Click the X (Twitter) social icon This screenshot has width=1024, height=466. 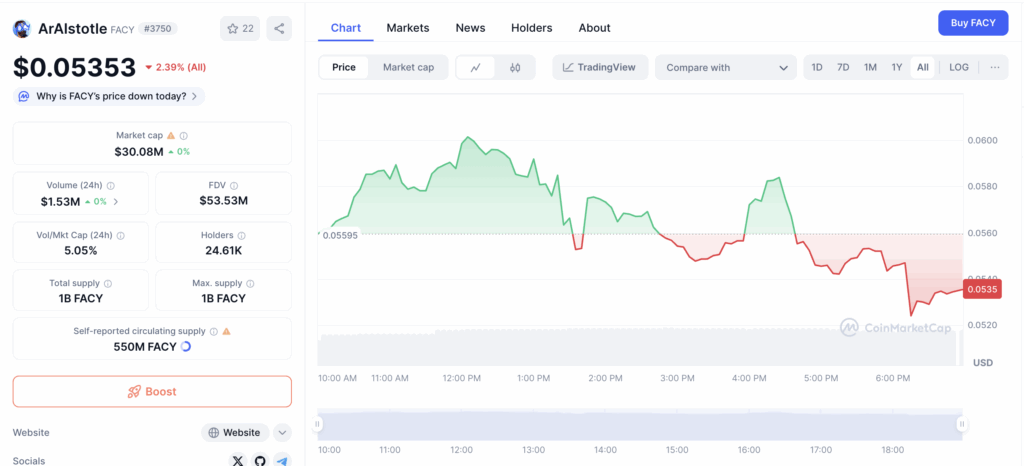click(x=237, y=460)
